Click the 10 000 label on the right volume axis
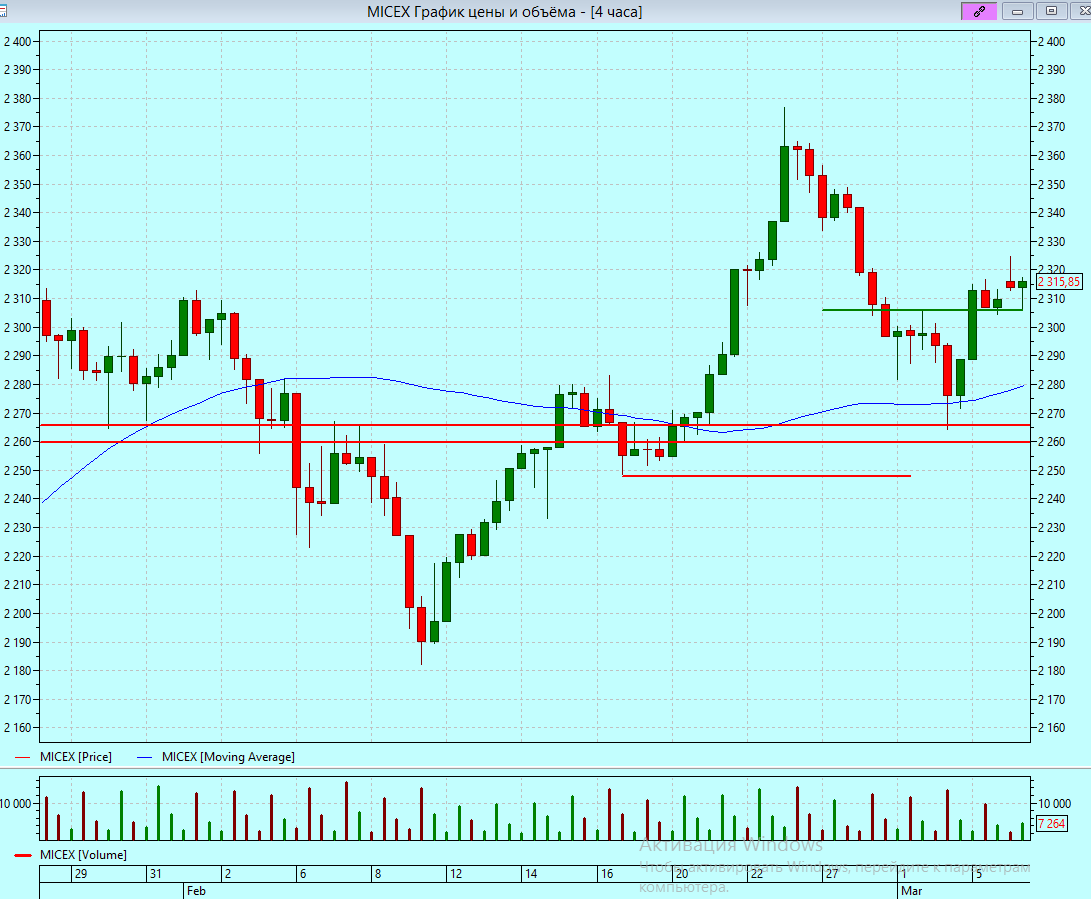Screen dimensions: 1091x899 (x=1054, y=804)
